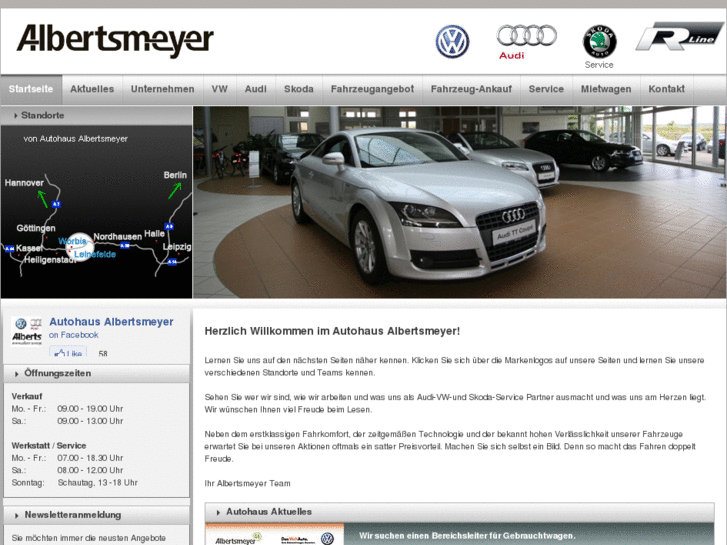This screenshot has width=727, height=545.
Task: Expand the Autohaus Aktuelles section header
Action: 459,512
